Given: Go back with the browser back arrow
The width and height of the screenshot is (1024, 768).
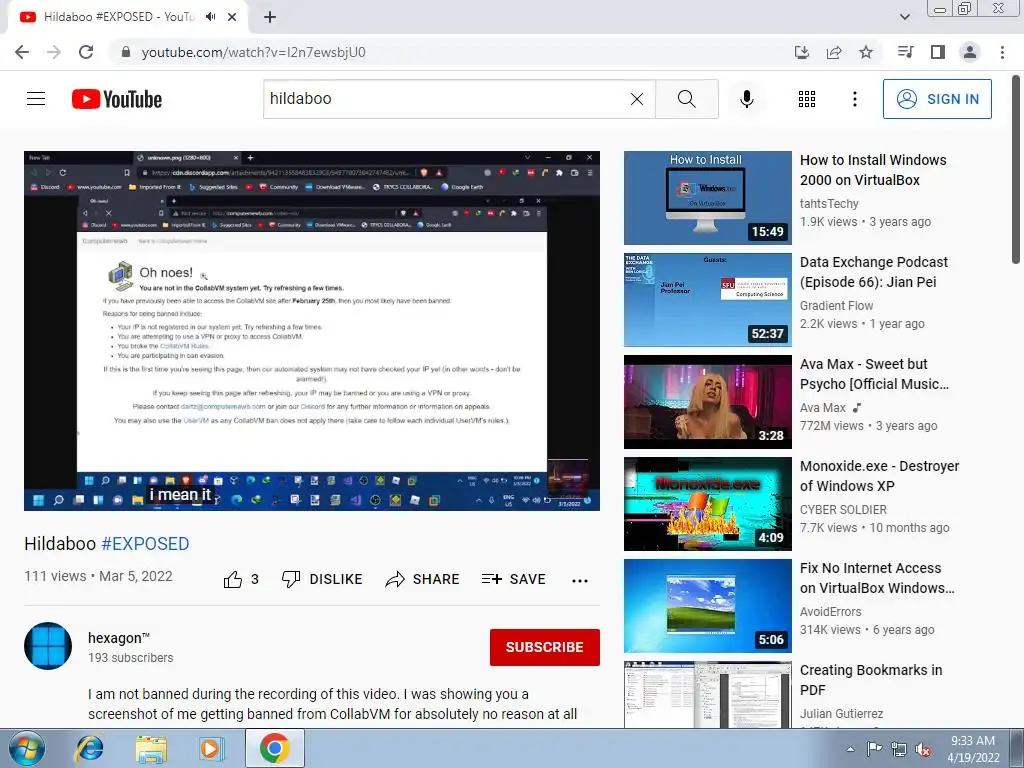Looking at the screenshot, I should pos(22,52).
